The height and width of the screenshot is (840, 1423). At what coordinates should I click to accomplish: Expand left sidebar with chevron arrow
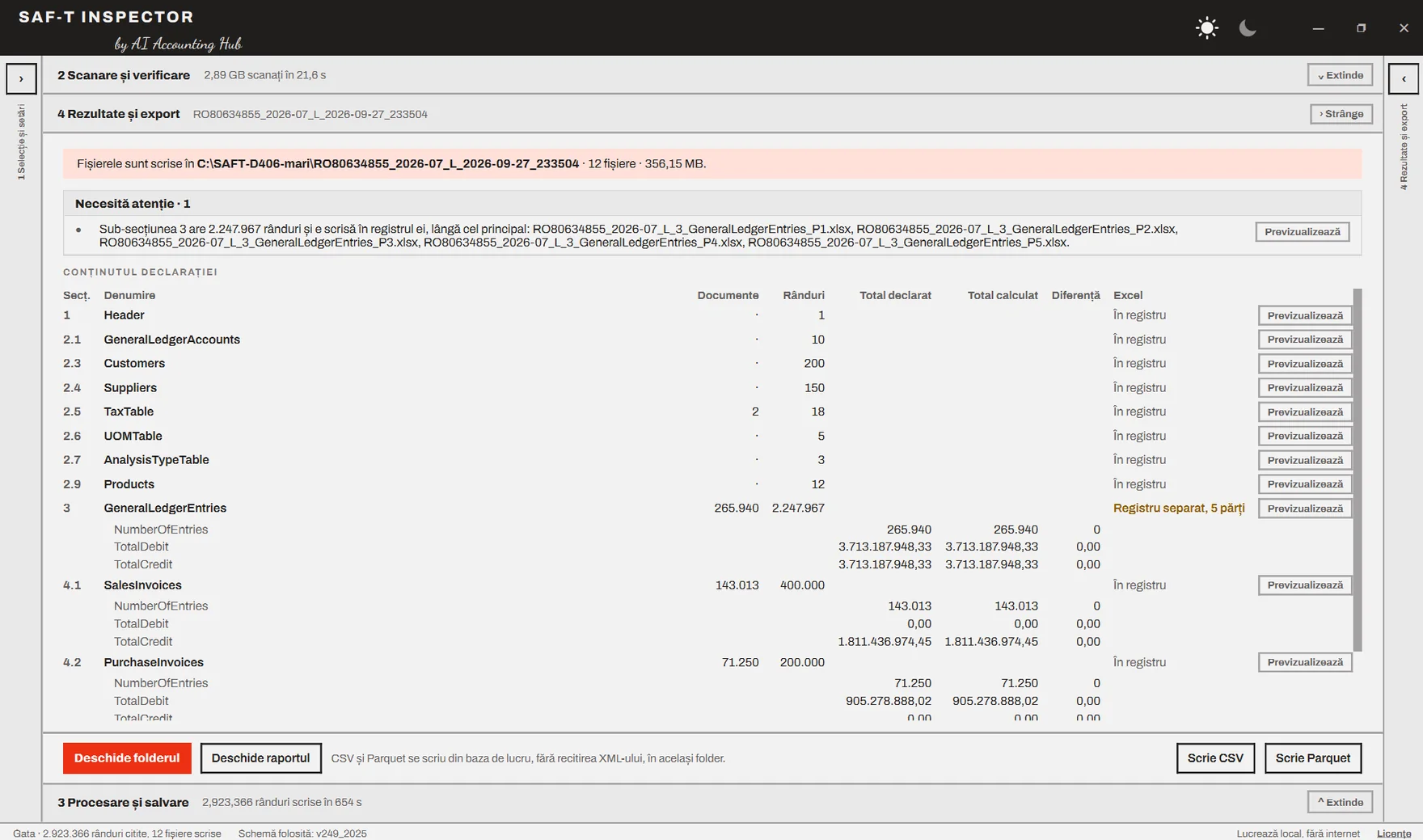click(21, 79)
